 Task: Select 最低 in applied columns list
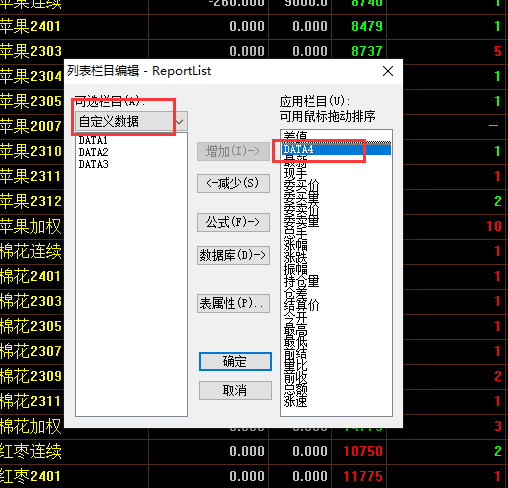pos(295,341)
